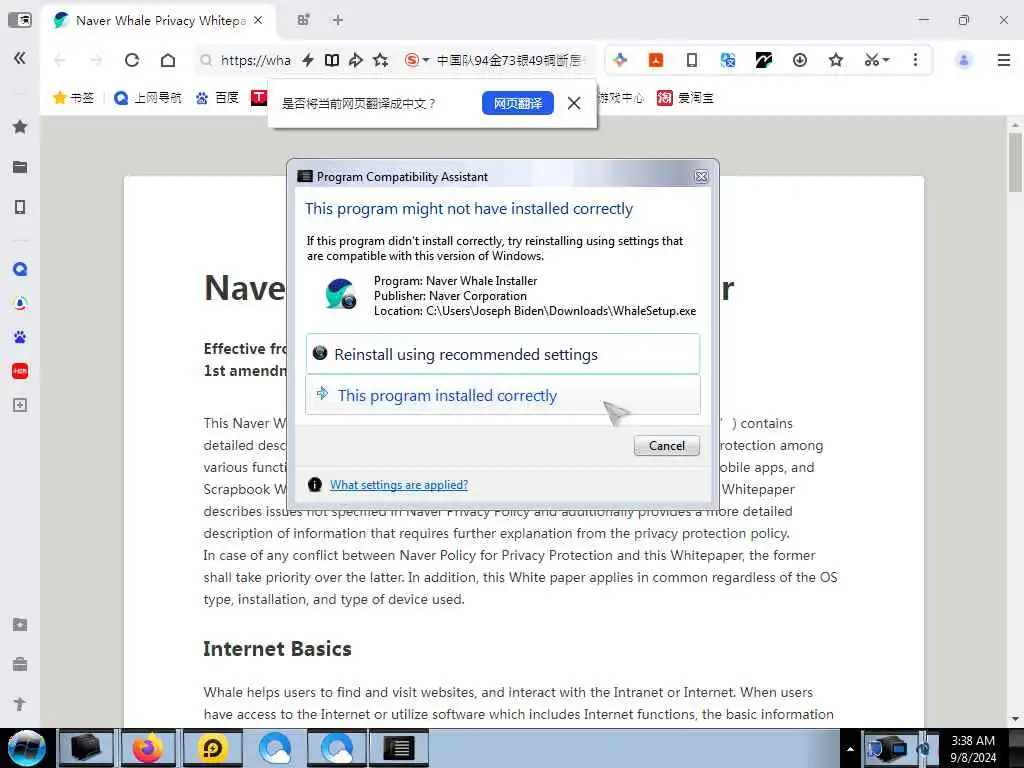This screenshot has width=1024, height=768.
Task: Click the sidebar Baidu paw icon
Action: click(x=20, y=337)
